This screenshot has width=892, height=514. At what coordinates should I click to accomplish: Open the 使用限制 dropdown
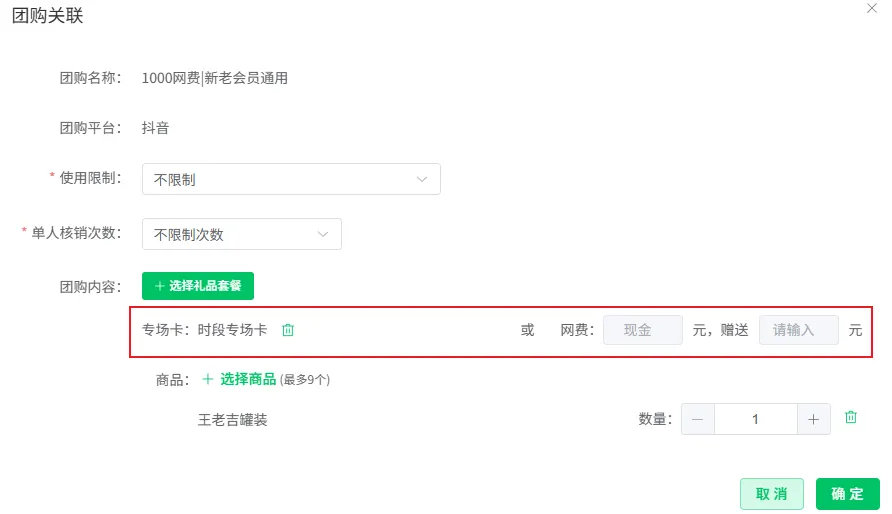[x=291, y=180]
